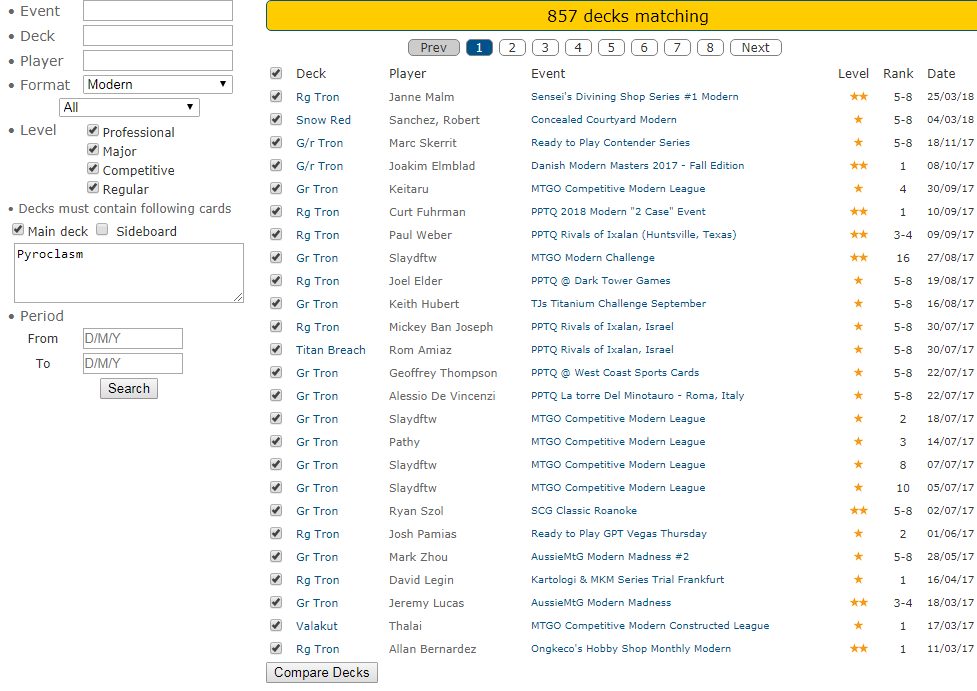Click star rating icon for Snow Red deck

pos(858,120)
